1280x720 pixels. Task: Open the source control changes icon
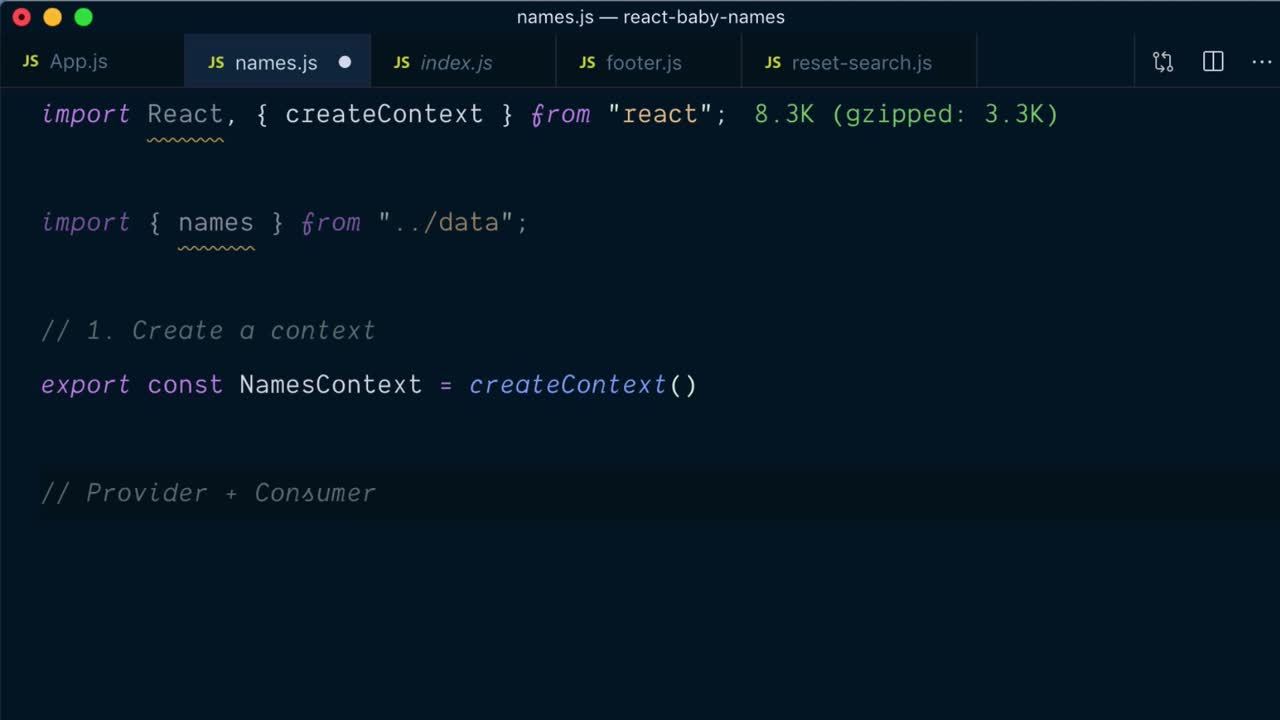[1163, 62]
